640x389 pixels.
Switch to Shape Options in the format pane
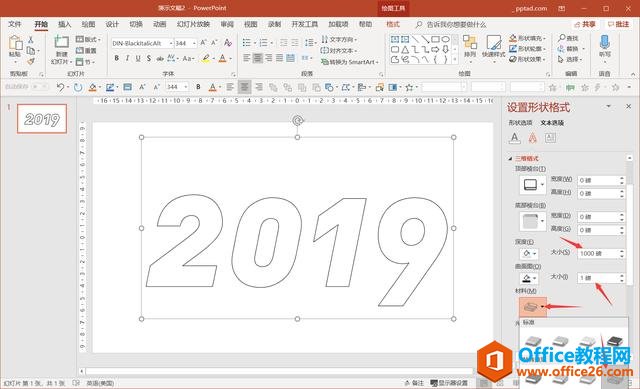tap(520, 122)
